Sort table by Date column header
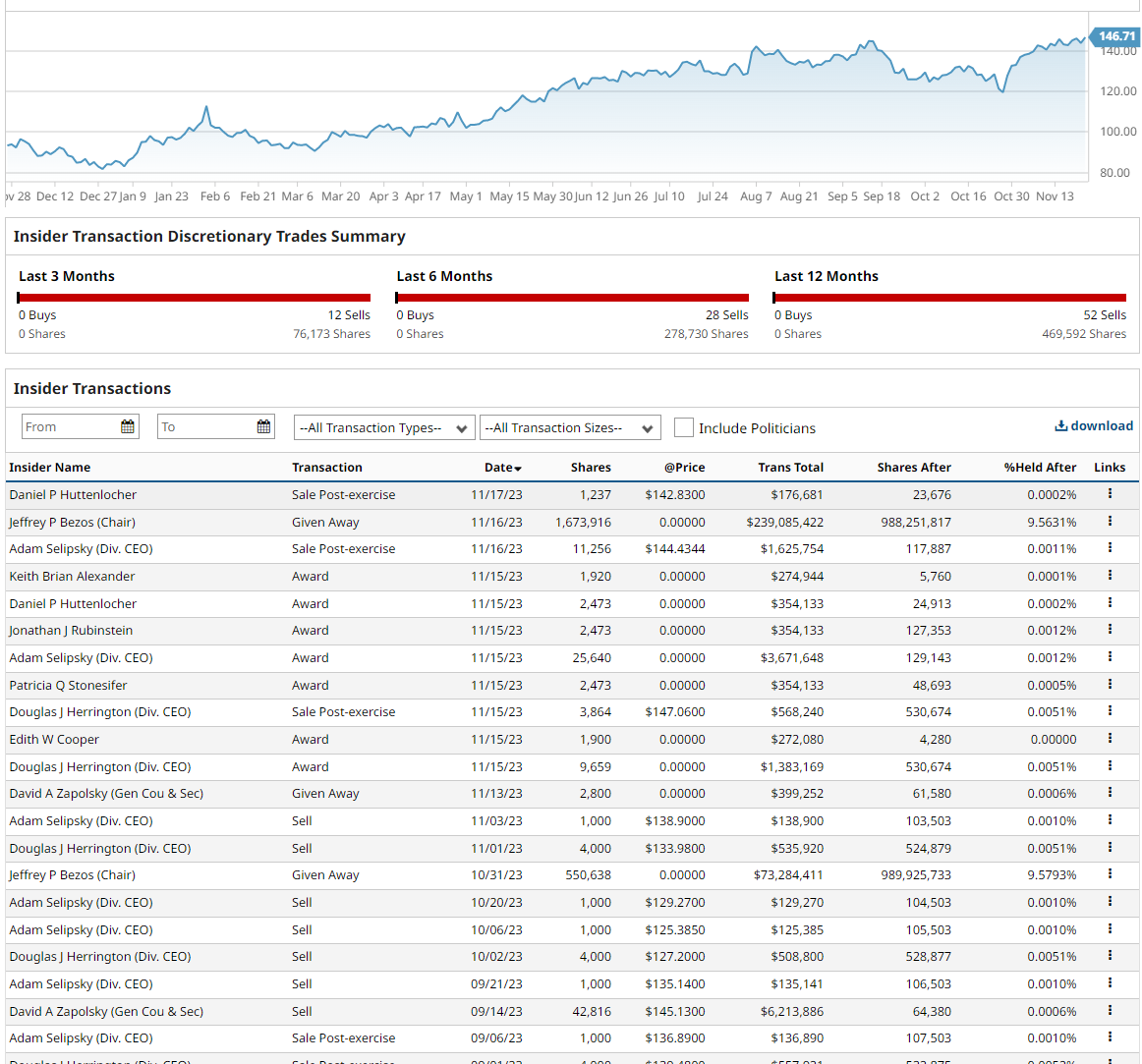Screen dimensions: 1142x1064 coord(502,468)
